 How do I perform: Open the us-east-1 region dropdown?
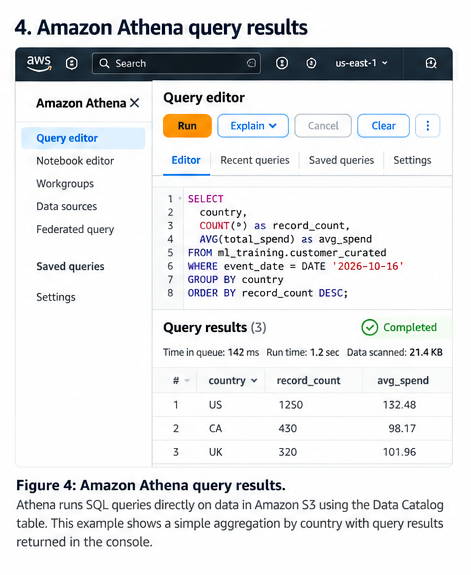(x=361, y=63)
